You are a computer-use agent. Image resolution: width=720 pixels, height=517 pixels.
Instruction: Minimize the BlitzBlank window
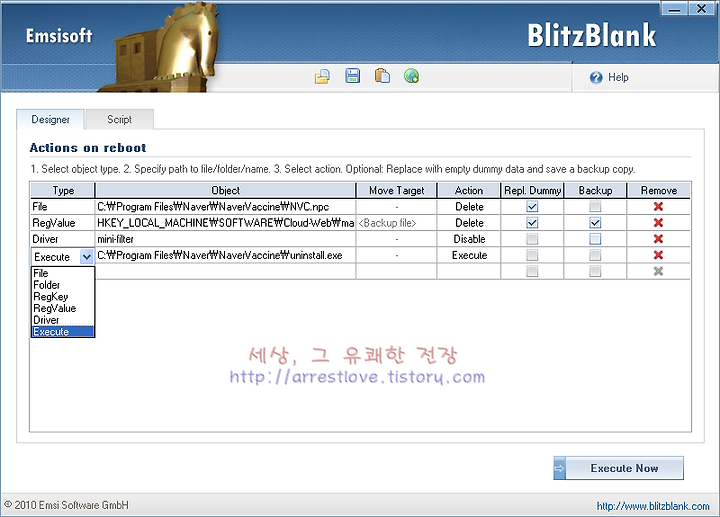(674, 9)
